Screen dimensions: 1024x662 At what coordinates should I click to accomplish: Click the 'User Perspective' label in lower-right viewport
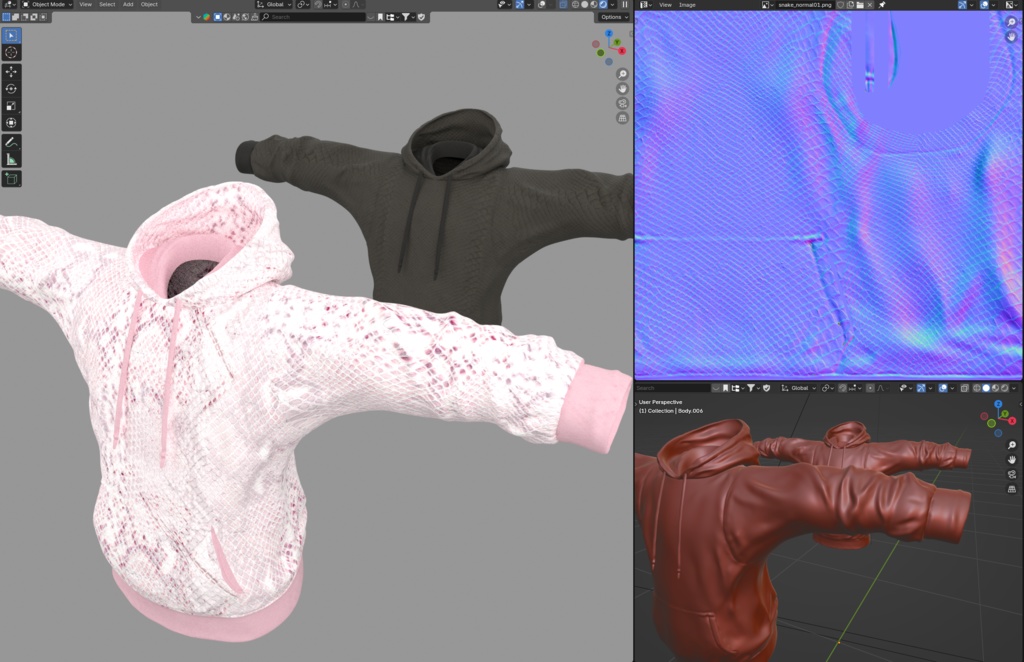tap(660, 402)
